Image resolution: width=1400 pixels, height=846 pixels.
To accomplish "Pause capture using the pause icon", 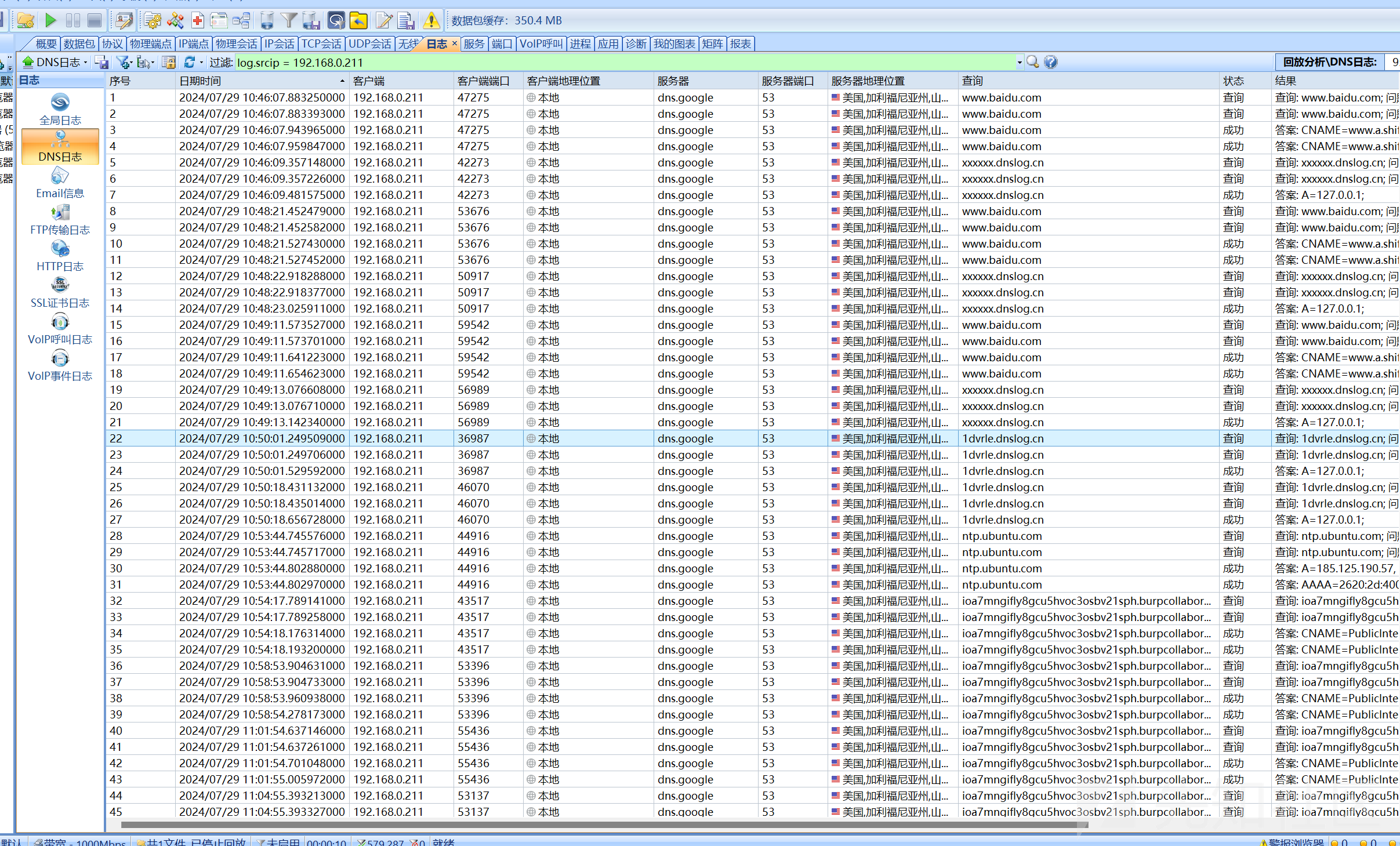I will [72, 21].
